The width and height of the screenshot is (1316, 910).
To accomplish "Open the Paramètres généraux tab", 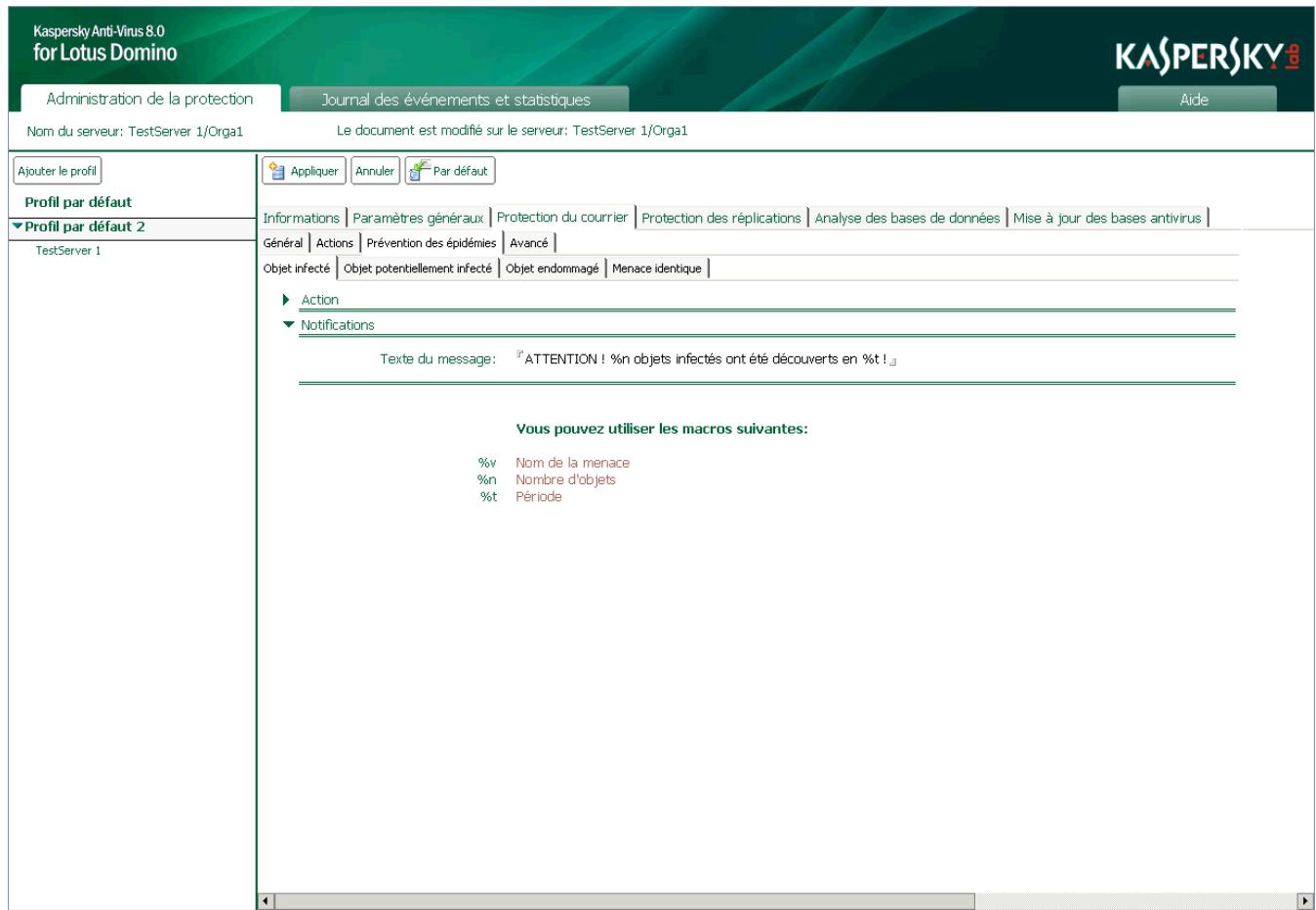I will [418, 218].
